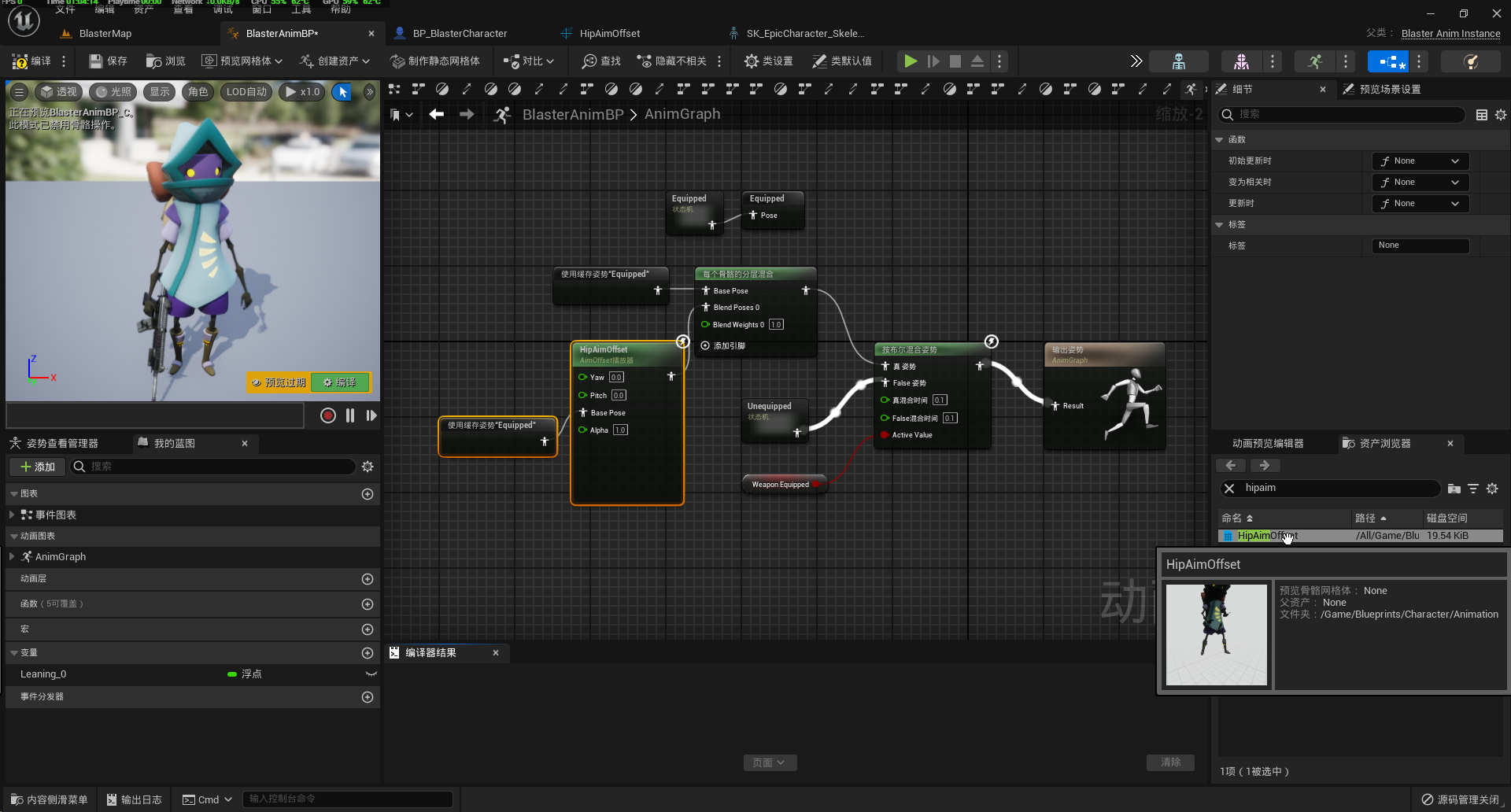Select highlighted blue Blueprint mode icon
1511x812 pixels.
click(x=1389, y=61)
